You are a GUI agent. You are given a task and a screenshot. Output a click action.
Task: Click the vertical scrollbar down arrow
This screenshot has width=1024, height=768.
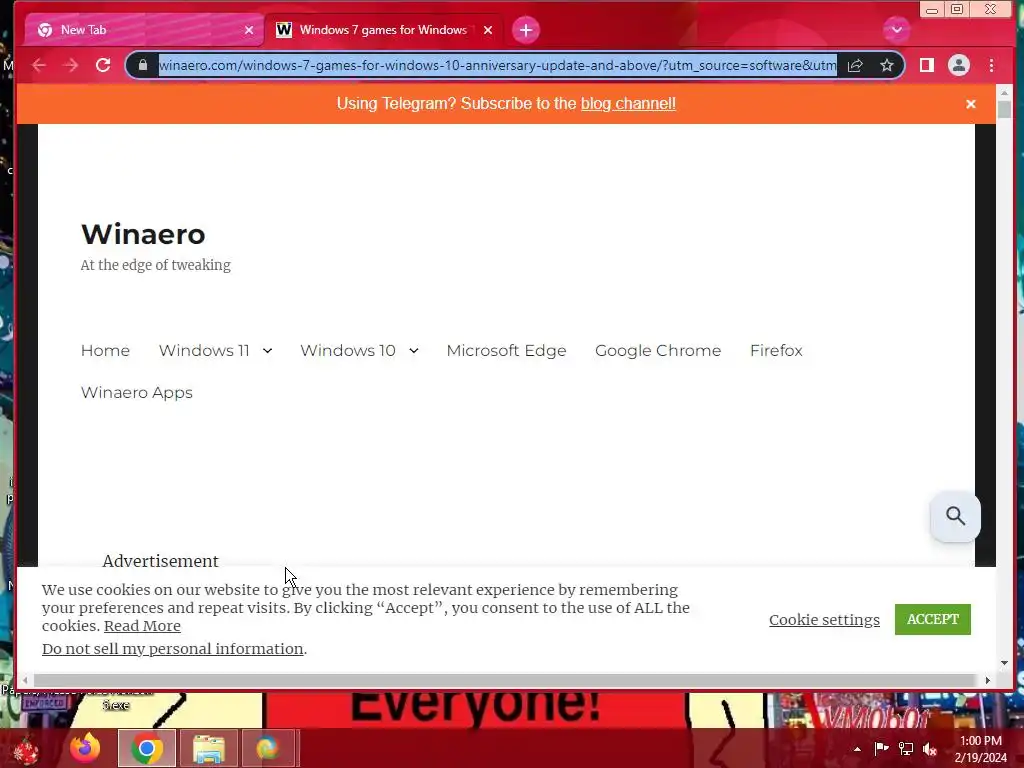[x=1004, y=663]
